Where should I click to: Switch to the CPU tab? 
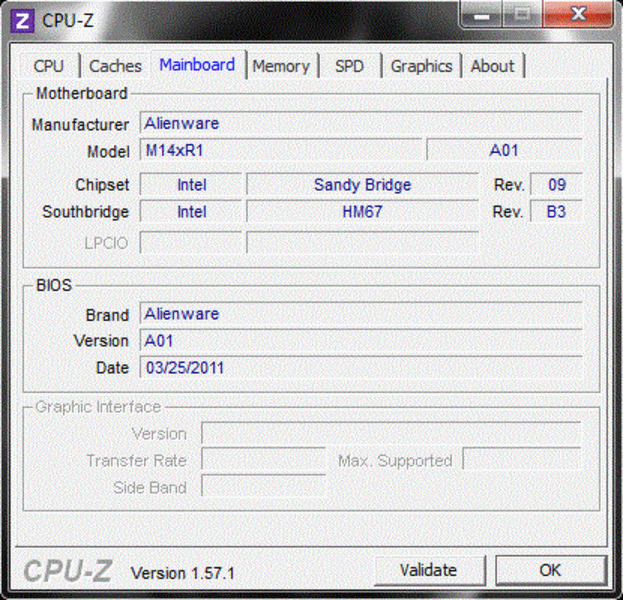pyautogui.click(x=49, y=66)
